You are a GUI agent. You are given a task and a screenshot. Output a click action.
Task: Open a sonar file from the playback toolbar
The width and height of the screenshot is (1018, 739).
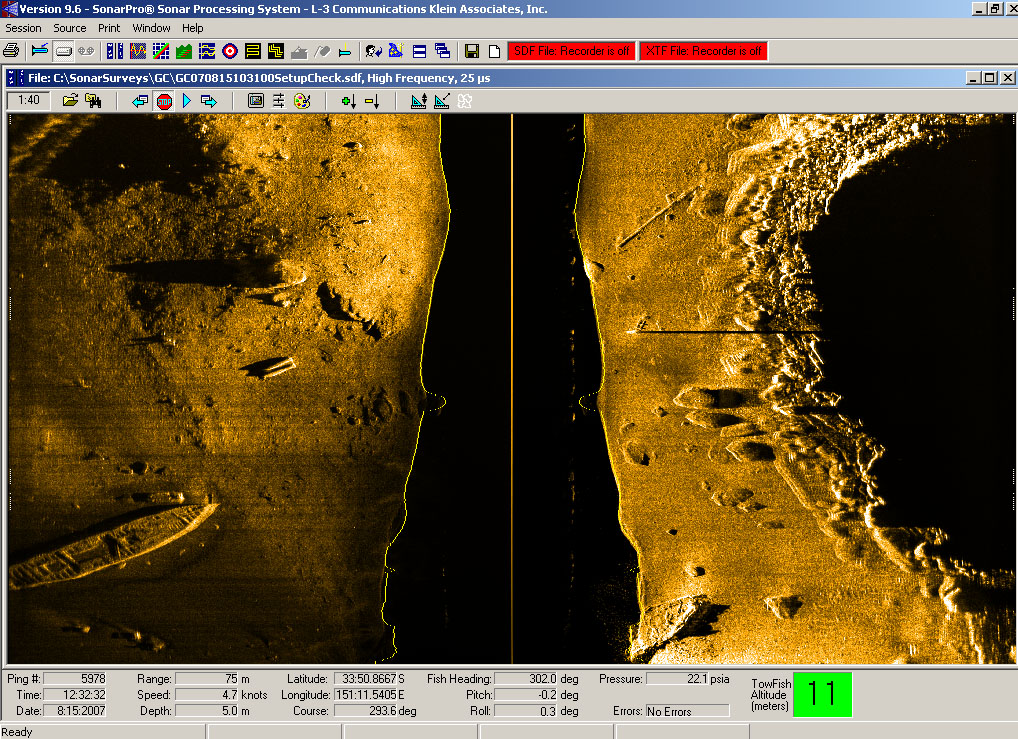[69, 101]
